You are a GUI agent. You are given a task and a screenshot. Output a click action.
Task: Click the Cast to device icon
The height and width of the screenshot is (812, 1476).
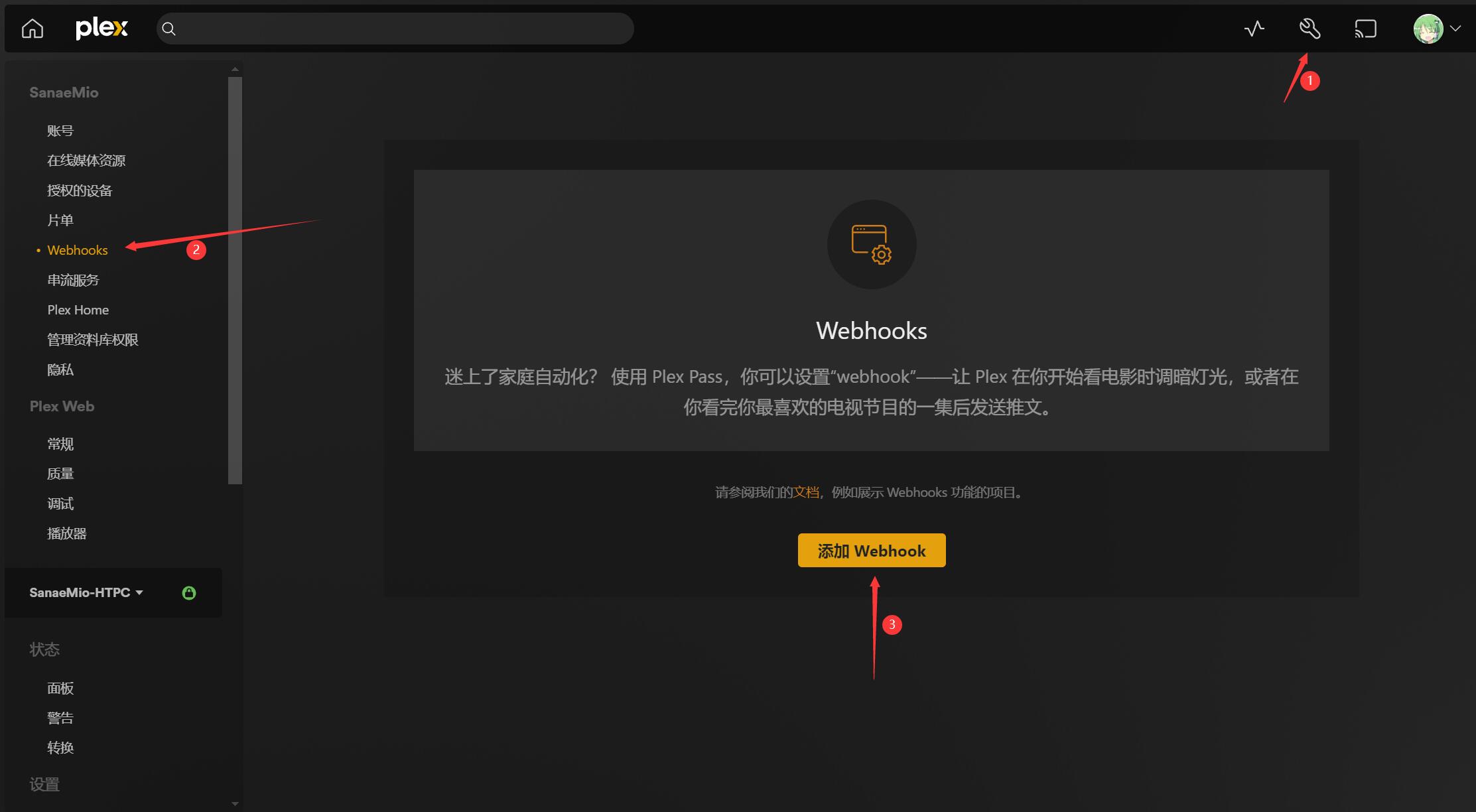[x=1365, y=29]
